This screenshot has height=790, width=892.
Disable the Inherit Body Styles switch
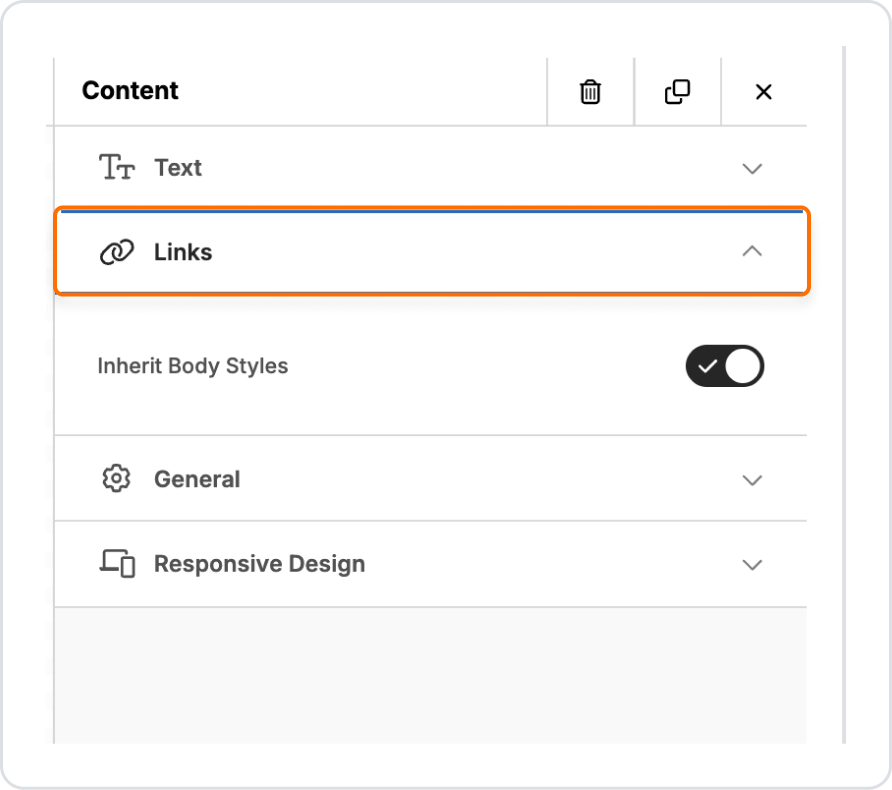[725, 366]
